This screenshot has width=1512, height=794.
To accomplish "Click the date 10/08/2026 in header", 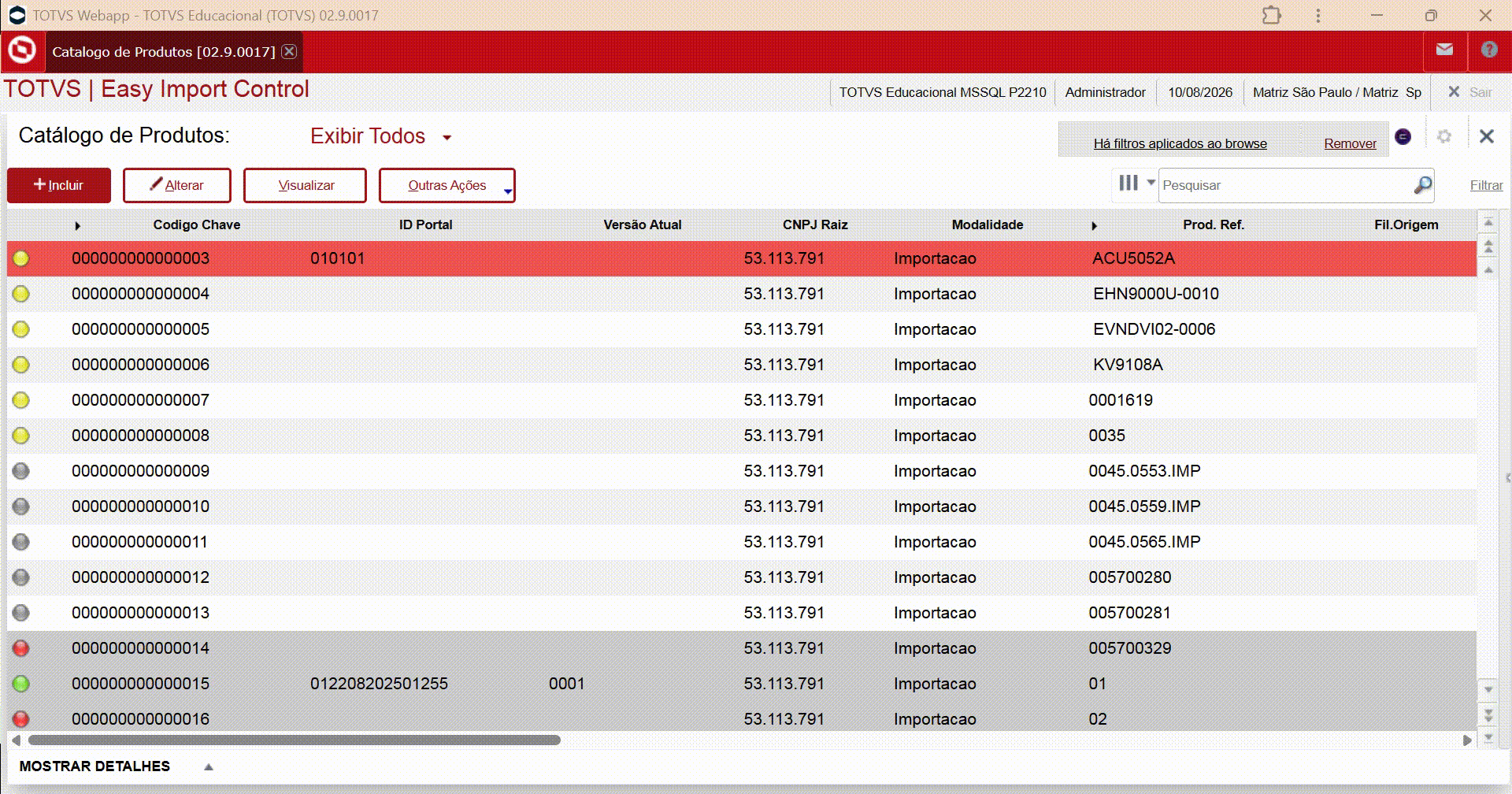I will pyautogui.click(x=1200, y=92).
